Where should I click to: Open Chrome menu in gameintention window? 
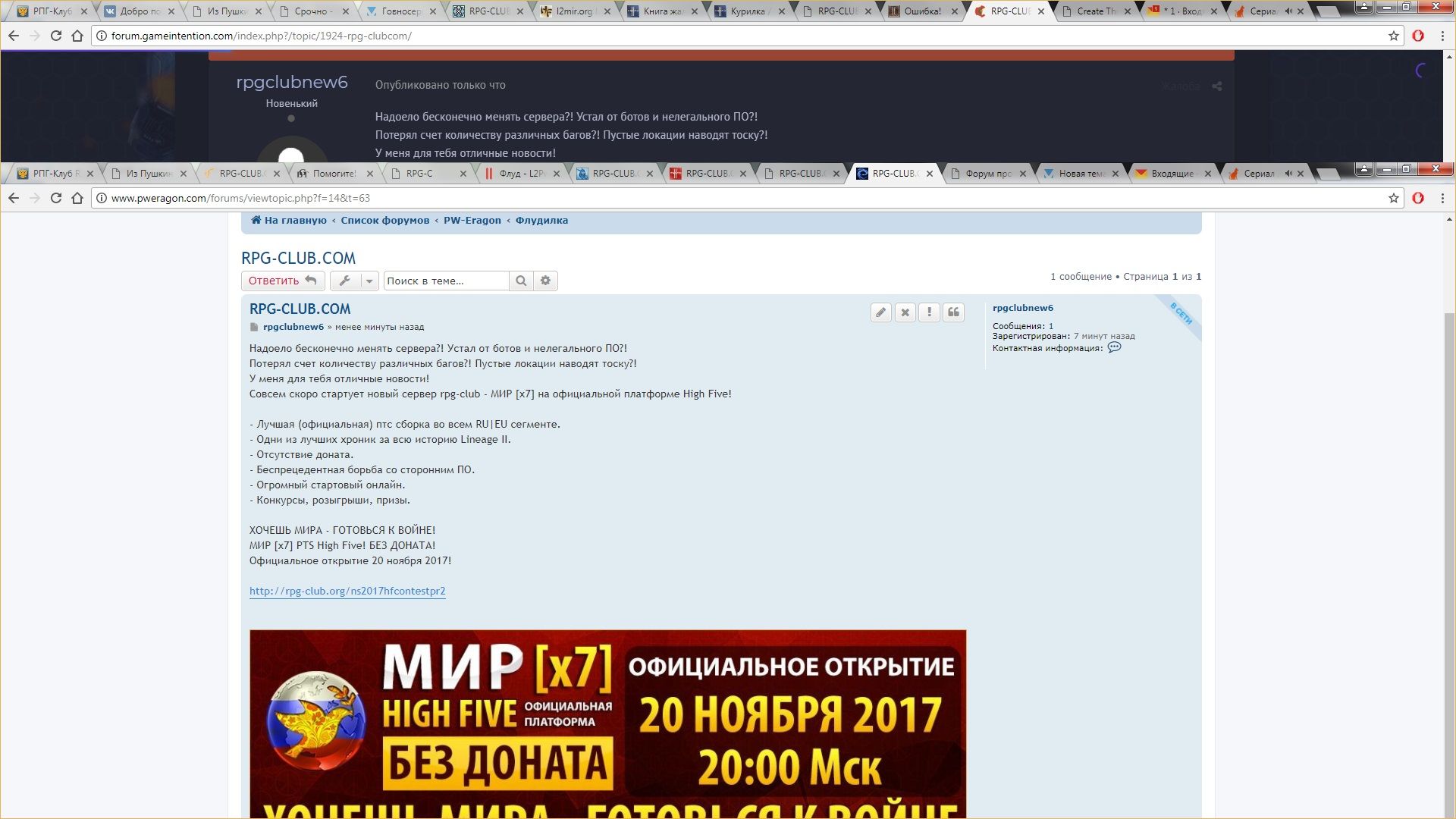1442,36
